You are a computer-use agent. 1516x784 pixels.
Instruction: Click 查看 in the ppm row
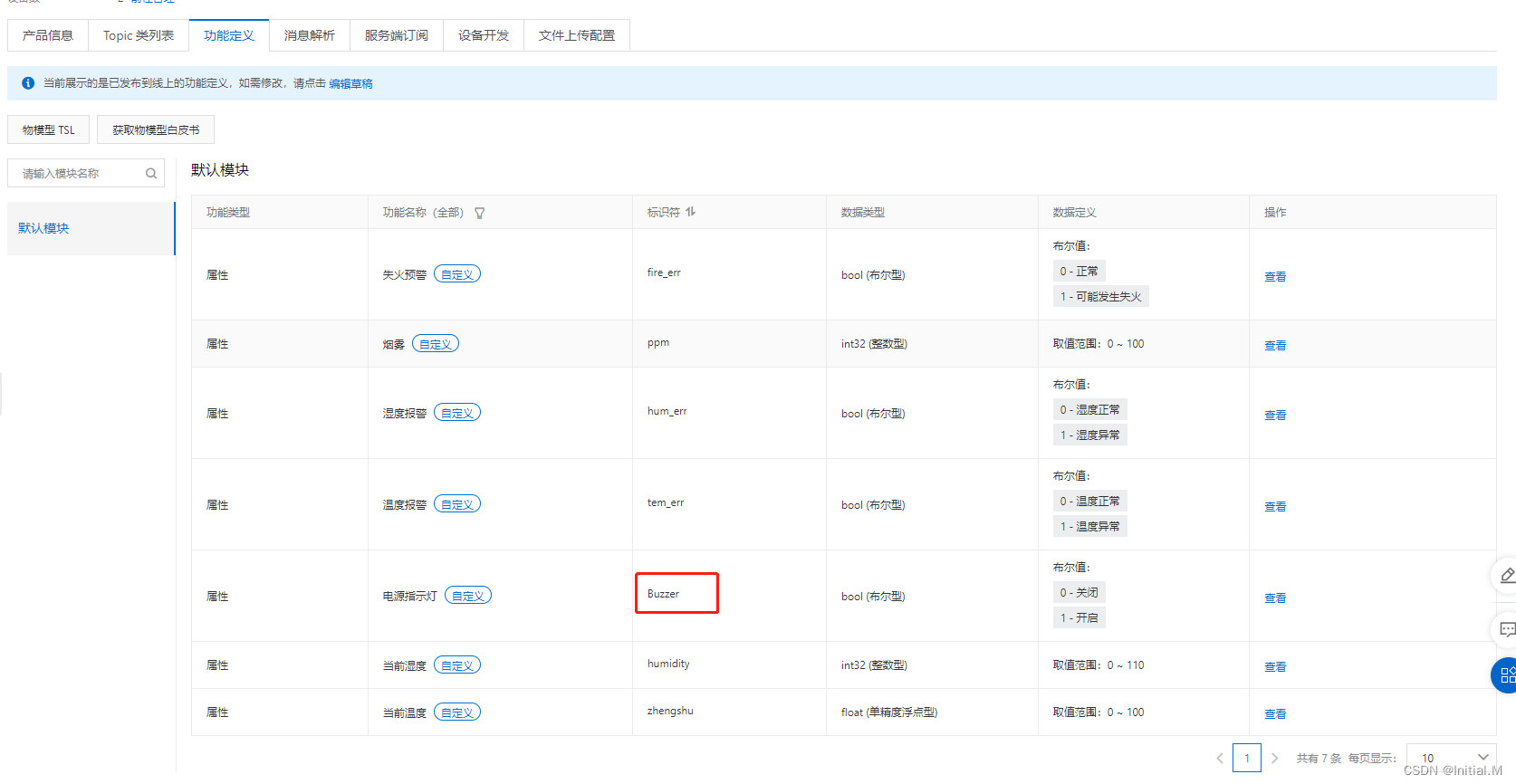pos(1275,346)
